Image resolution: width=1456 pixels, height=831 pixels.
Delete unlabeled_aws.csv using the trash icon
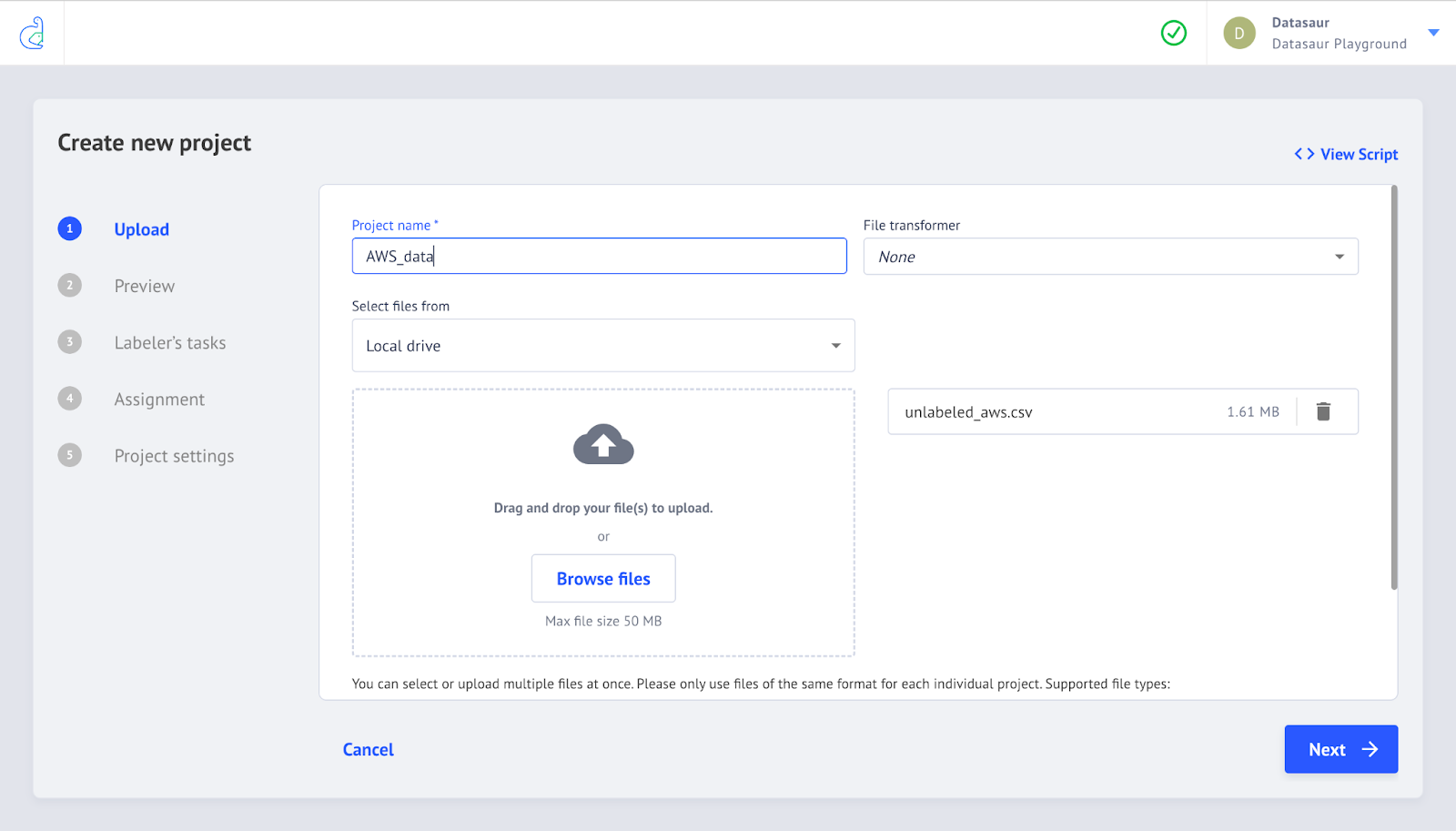pos(1323,411)
